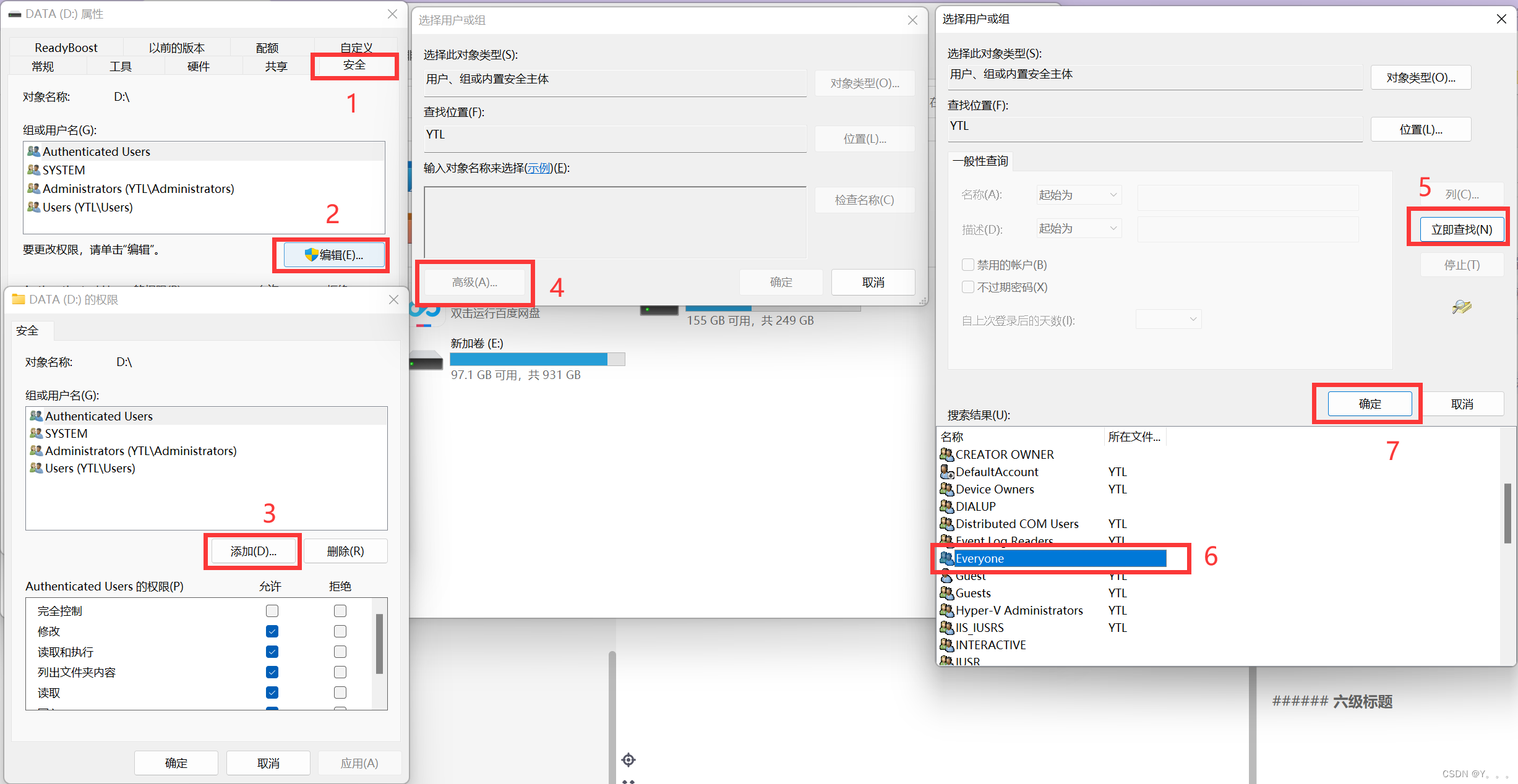
Task: Select Hyper-V Administrators icon
Action: point(946,610)
